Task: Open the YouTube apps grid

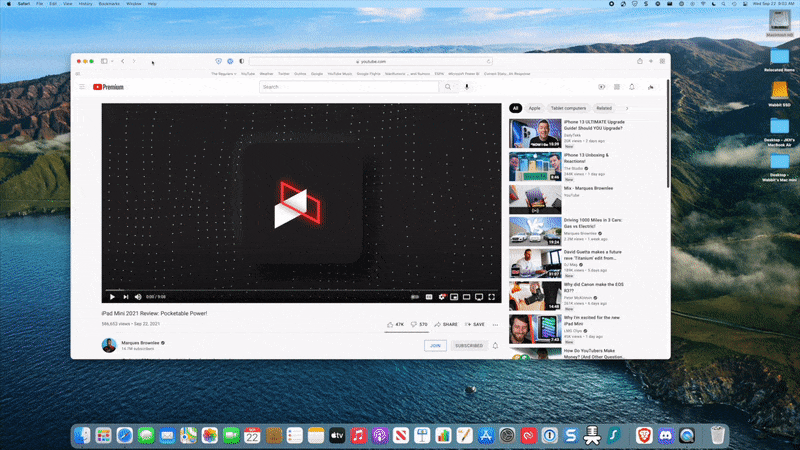Action: (617, 87)
